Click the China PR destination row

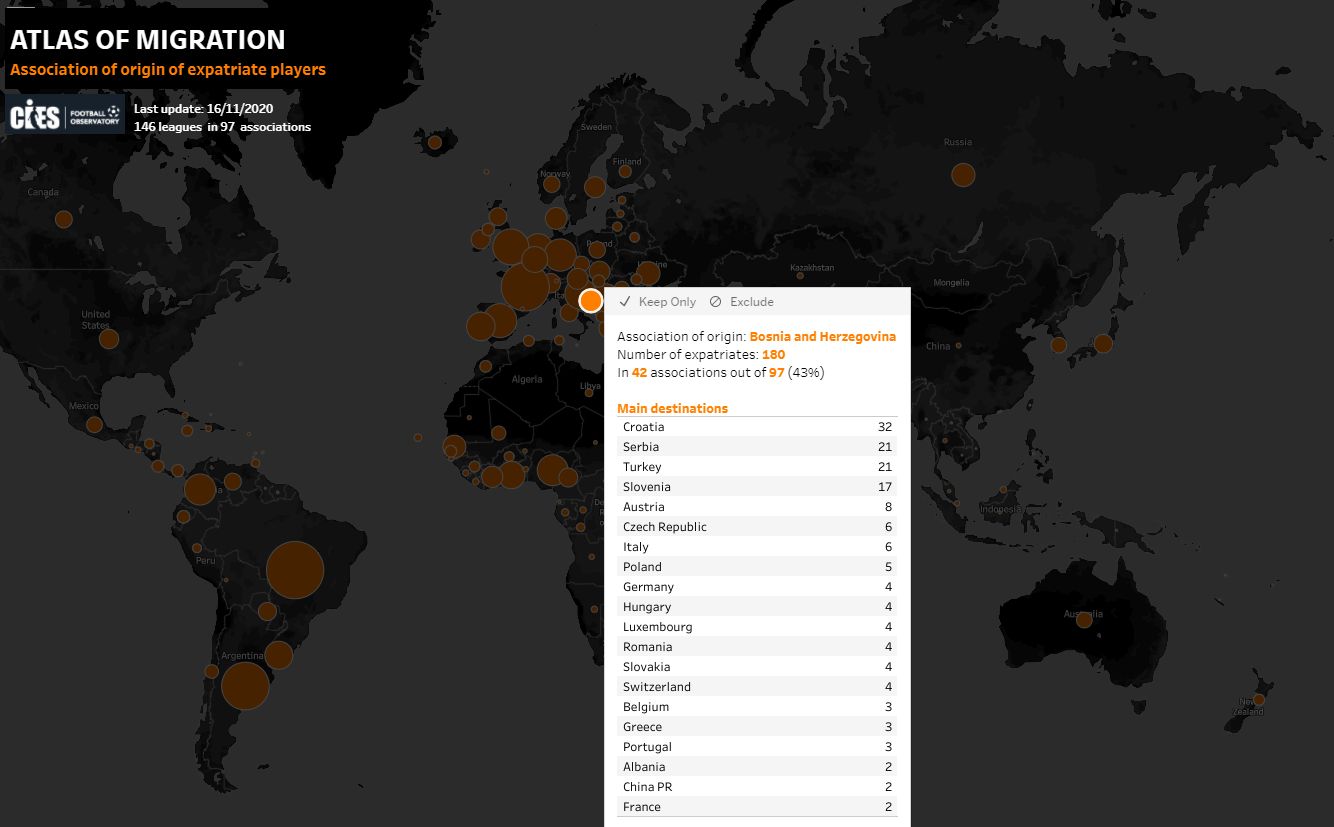(x=756, y=787)
